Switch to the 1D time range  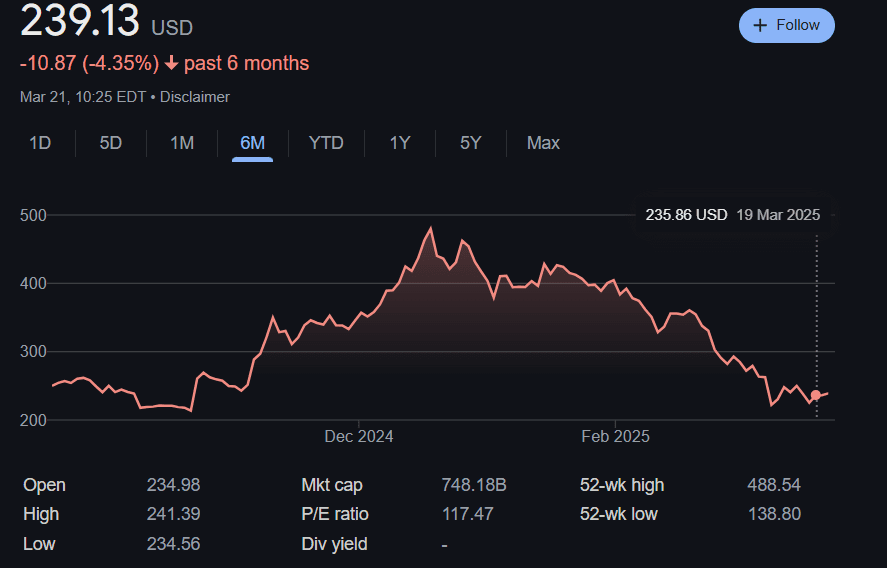[40, 143]
